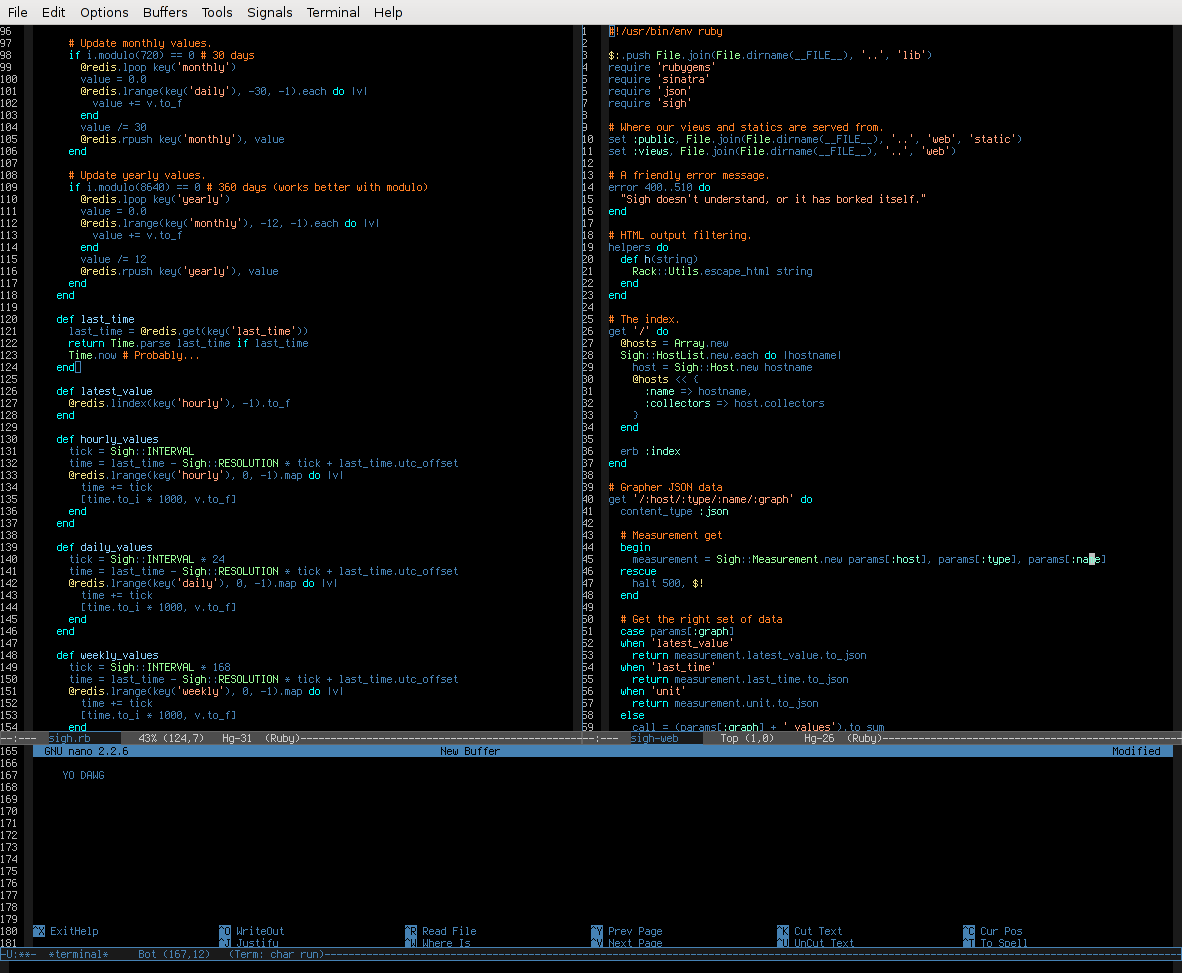Image resolution: width=1182 pixels, height=973 pixels.
Task: Click the ^O WriteOut shortcut in nano
Action: tap(252, 931)
